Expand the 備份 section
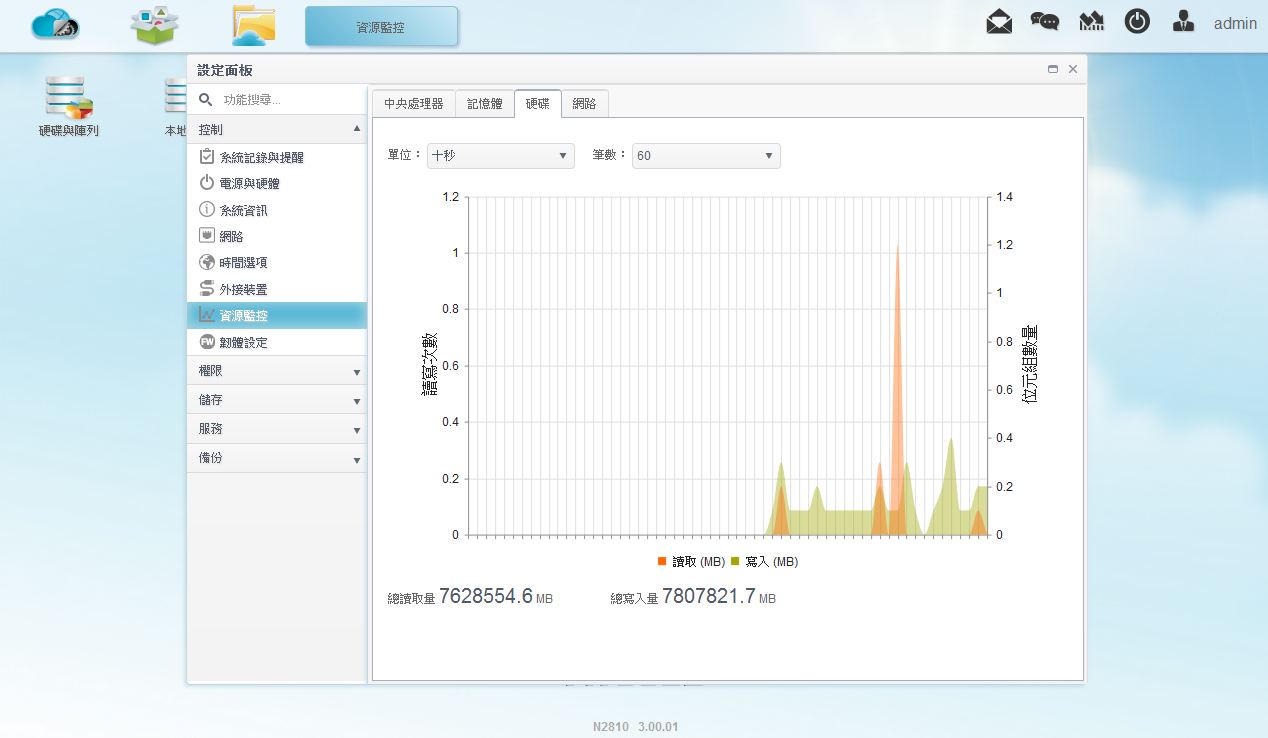This screenshot has width=1268, height=738. tap(277, 458)
